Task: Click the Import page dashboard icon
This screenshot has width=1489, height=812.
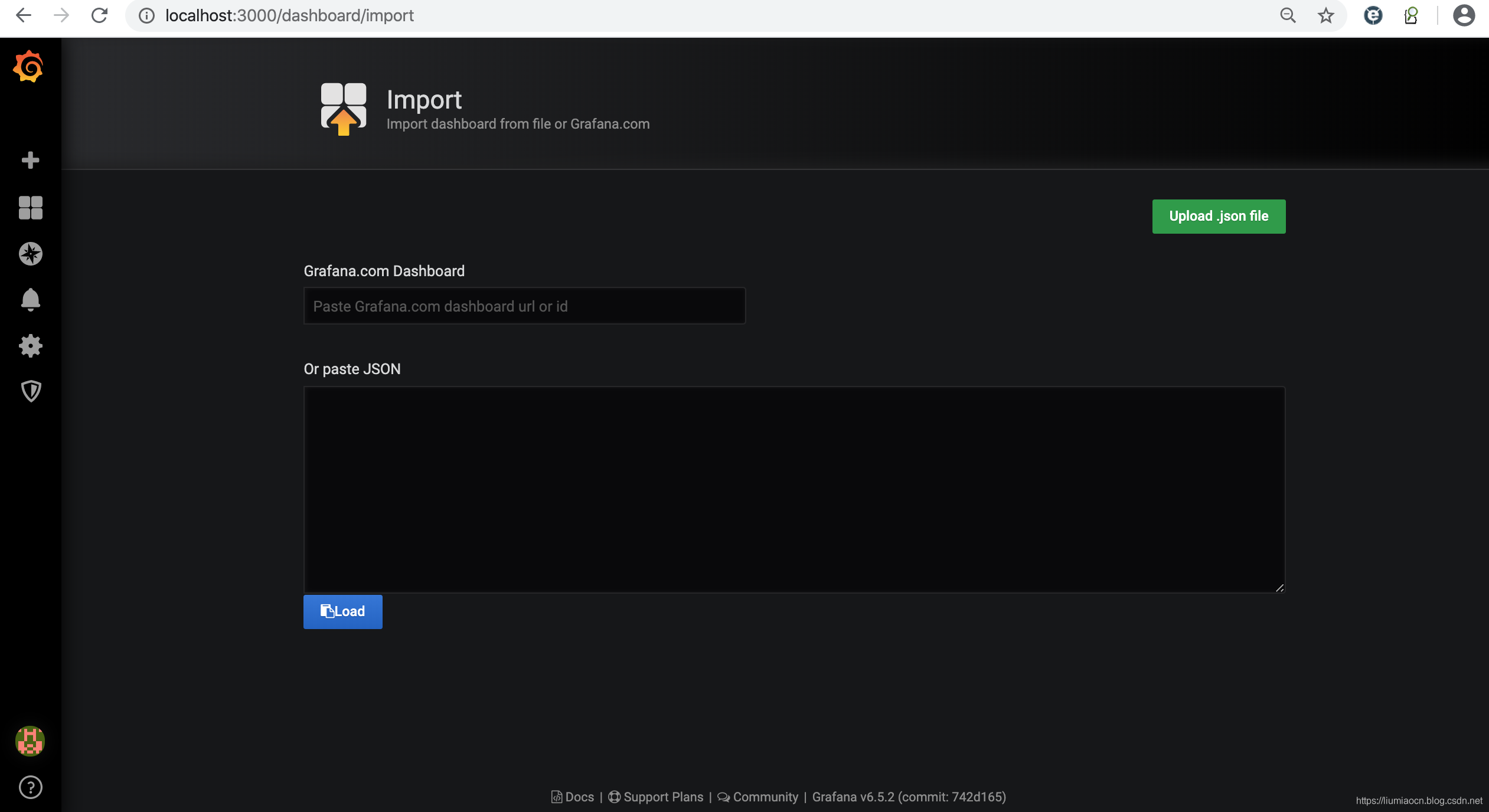Action: (x=344, y=109)
